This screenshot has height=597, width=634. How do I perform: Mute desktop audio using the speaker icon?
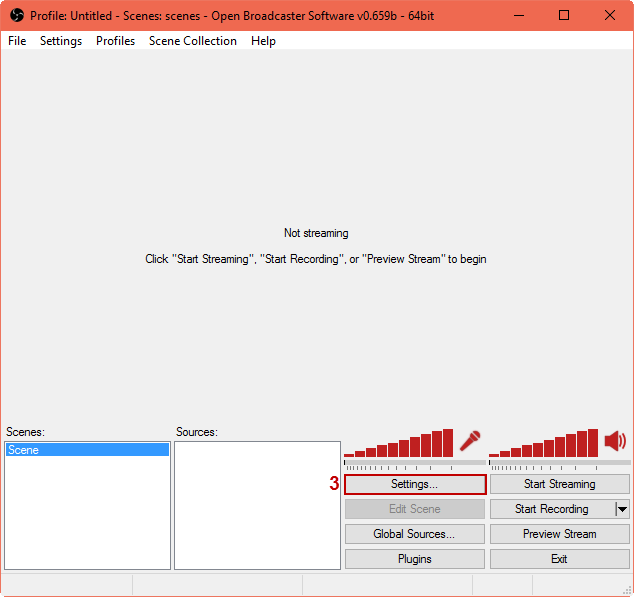tap(615, 441)
